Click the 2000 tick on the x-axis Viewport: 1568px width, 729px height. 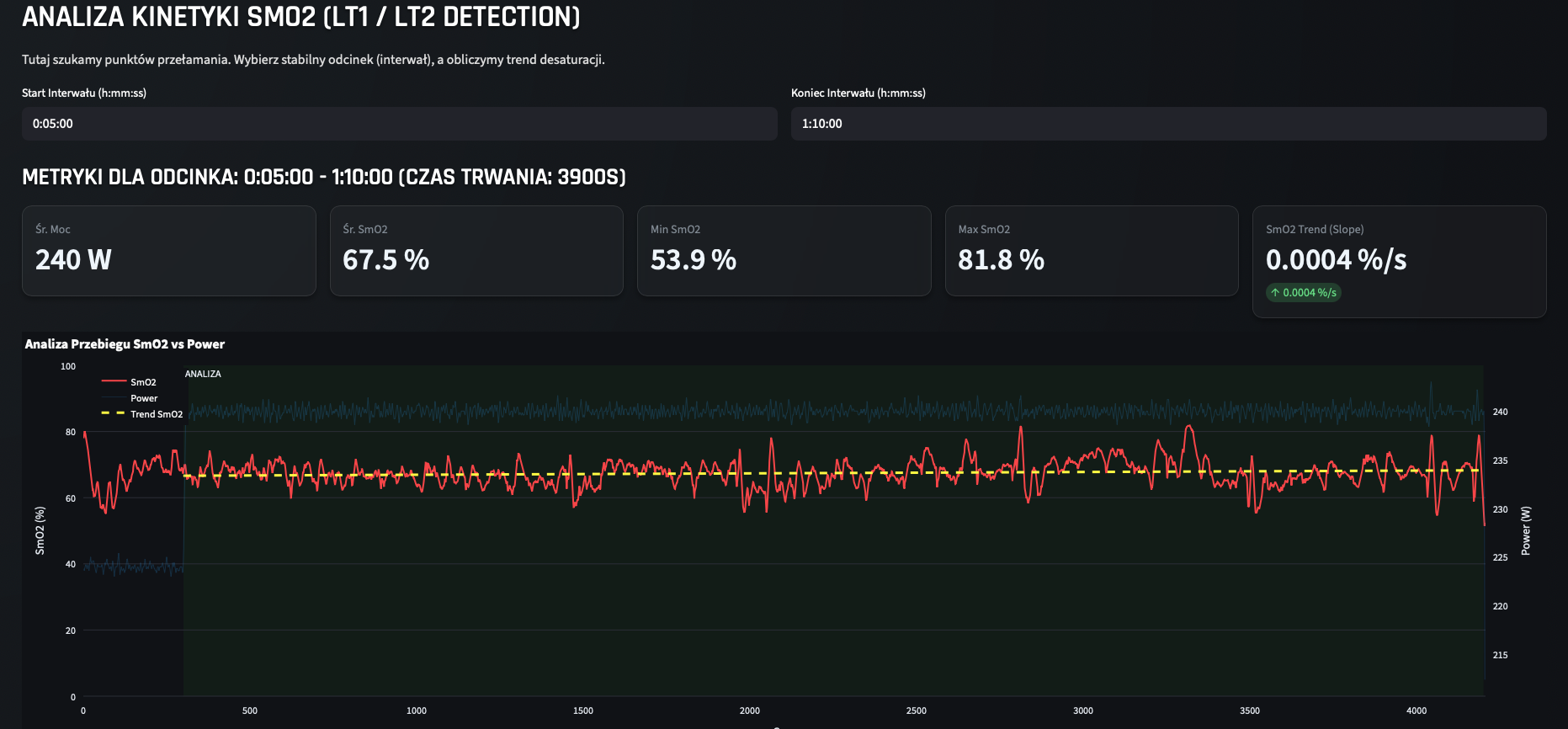point(749,710)
